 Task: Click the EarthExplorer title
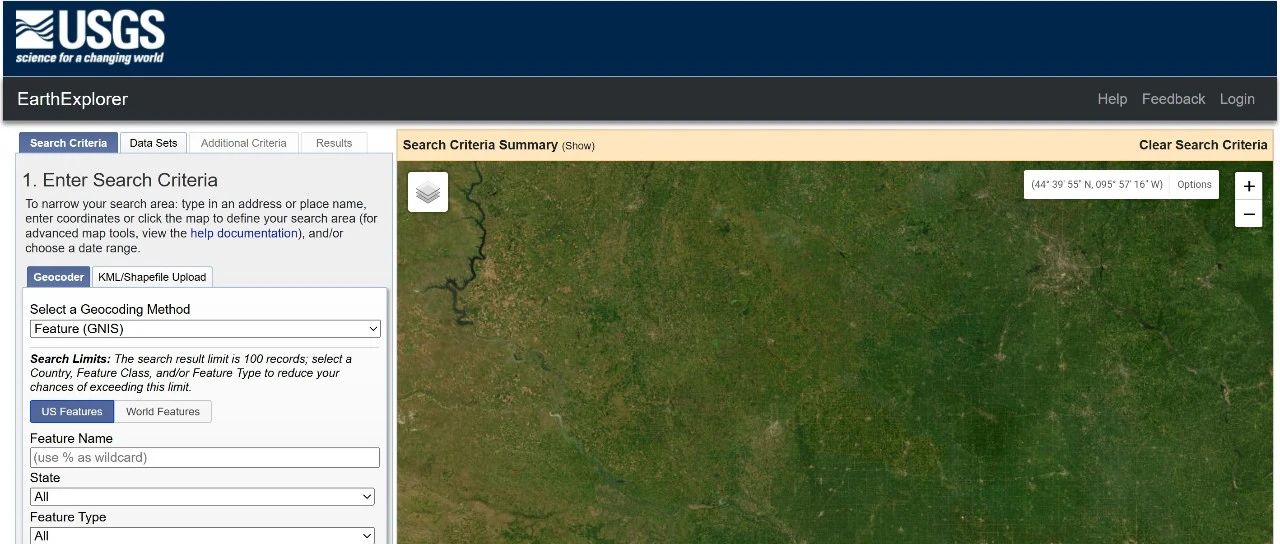tap(73, 99)
